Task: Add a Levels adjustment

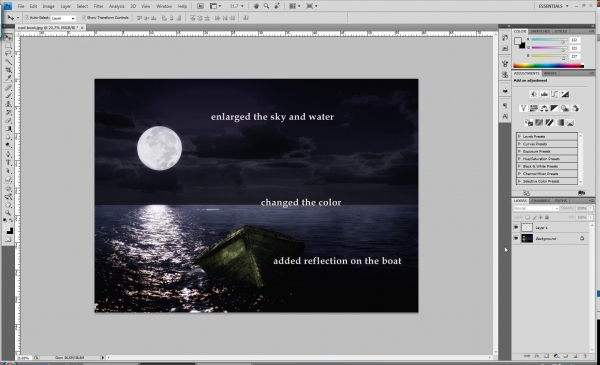Action: click(544, 94)
